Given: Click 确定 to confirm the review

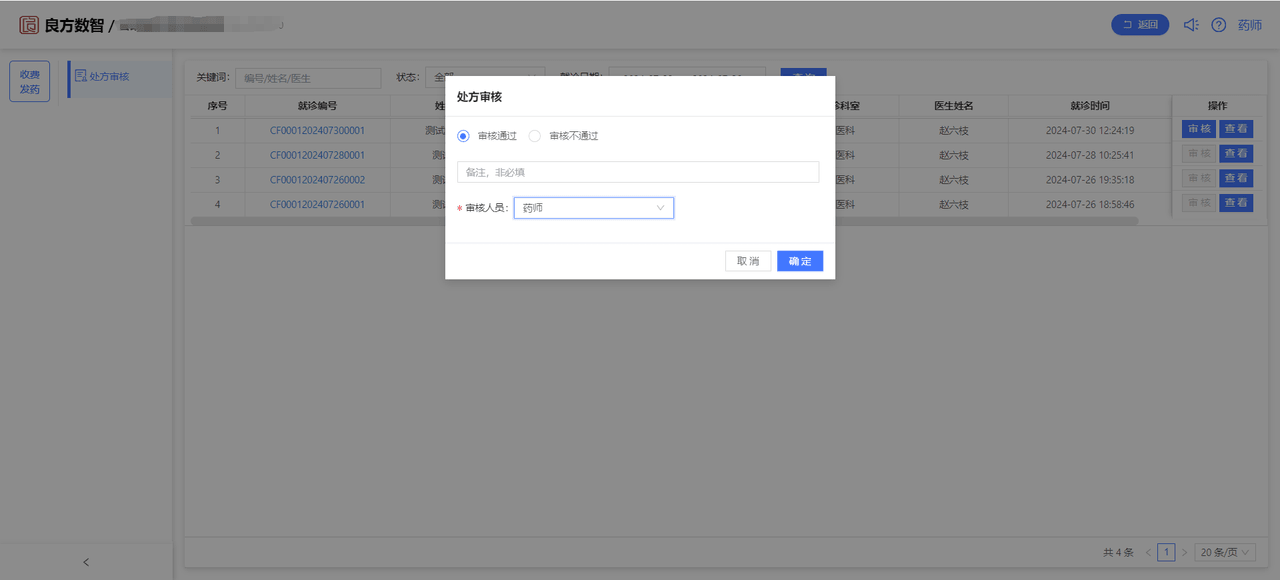Looking at the screenshot, I should point(800,261).
